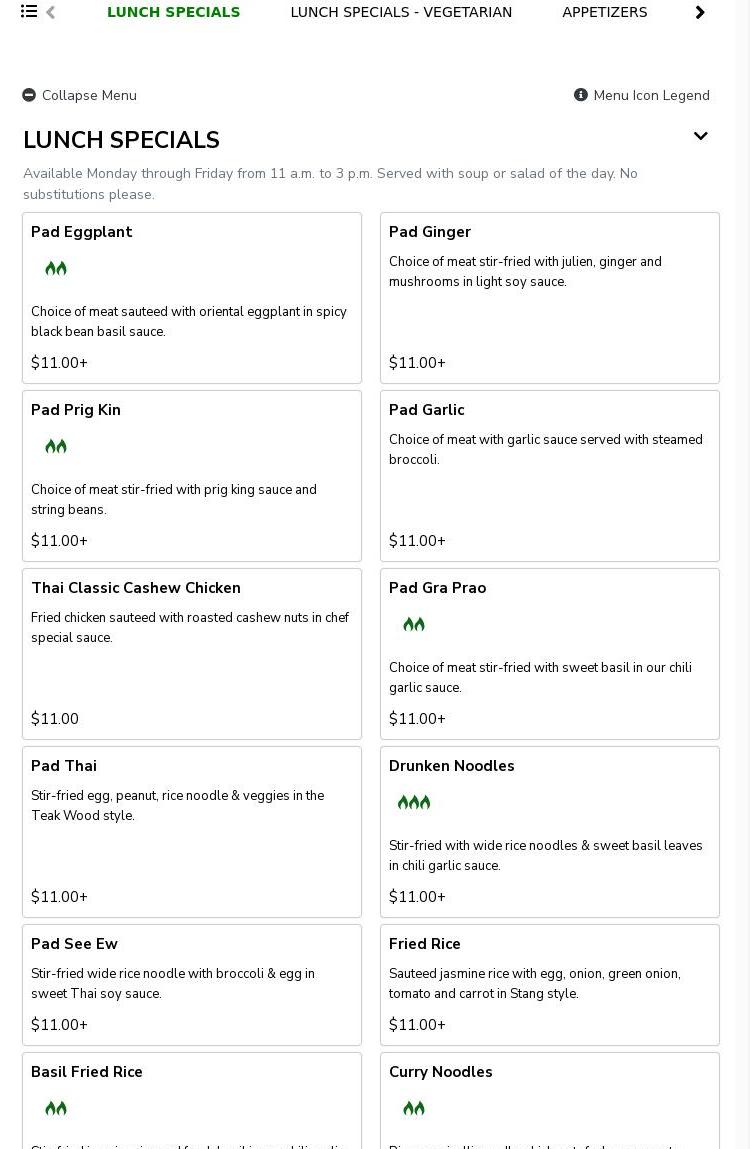Switch to Lunch Specials - Vegetarian tab
Screen dimensions: 750x1149
click(x=401, y=12)
